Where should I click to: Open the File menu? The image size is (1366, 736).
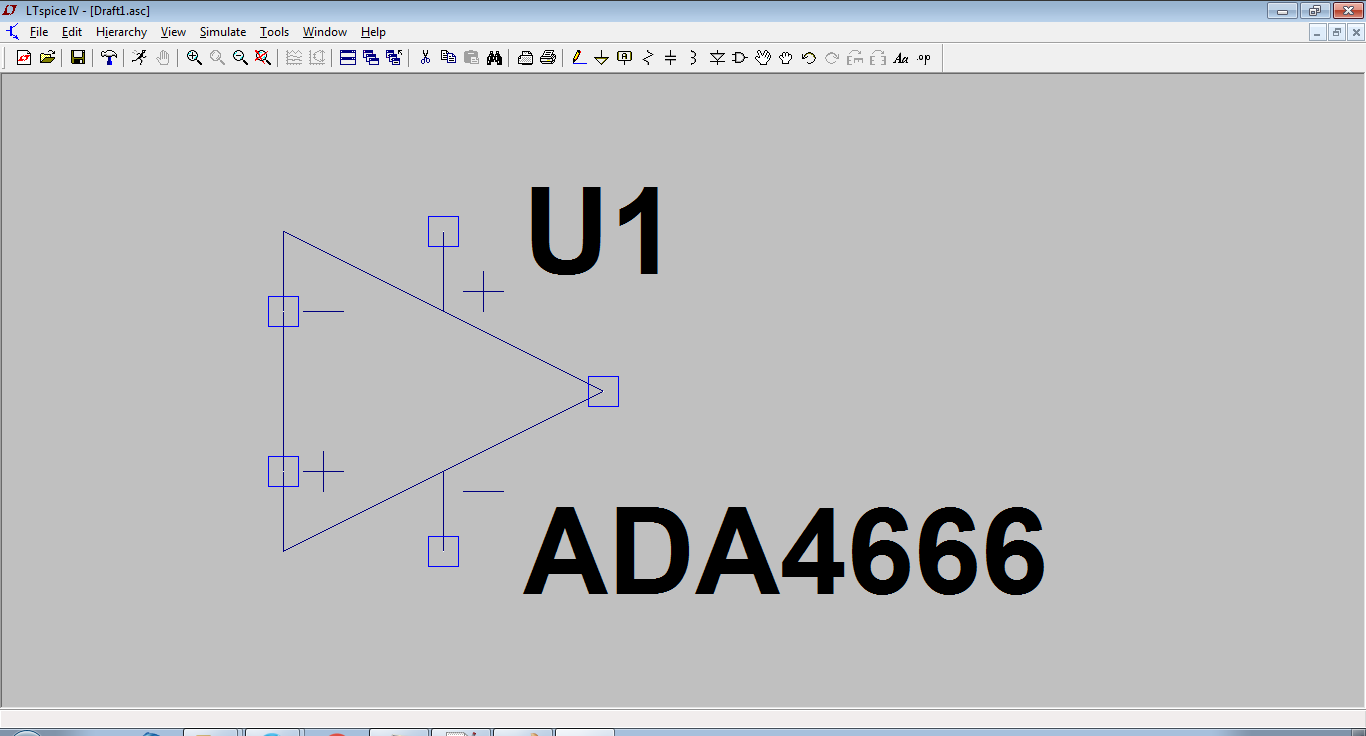click(39, 32)
